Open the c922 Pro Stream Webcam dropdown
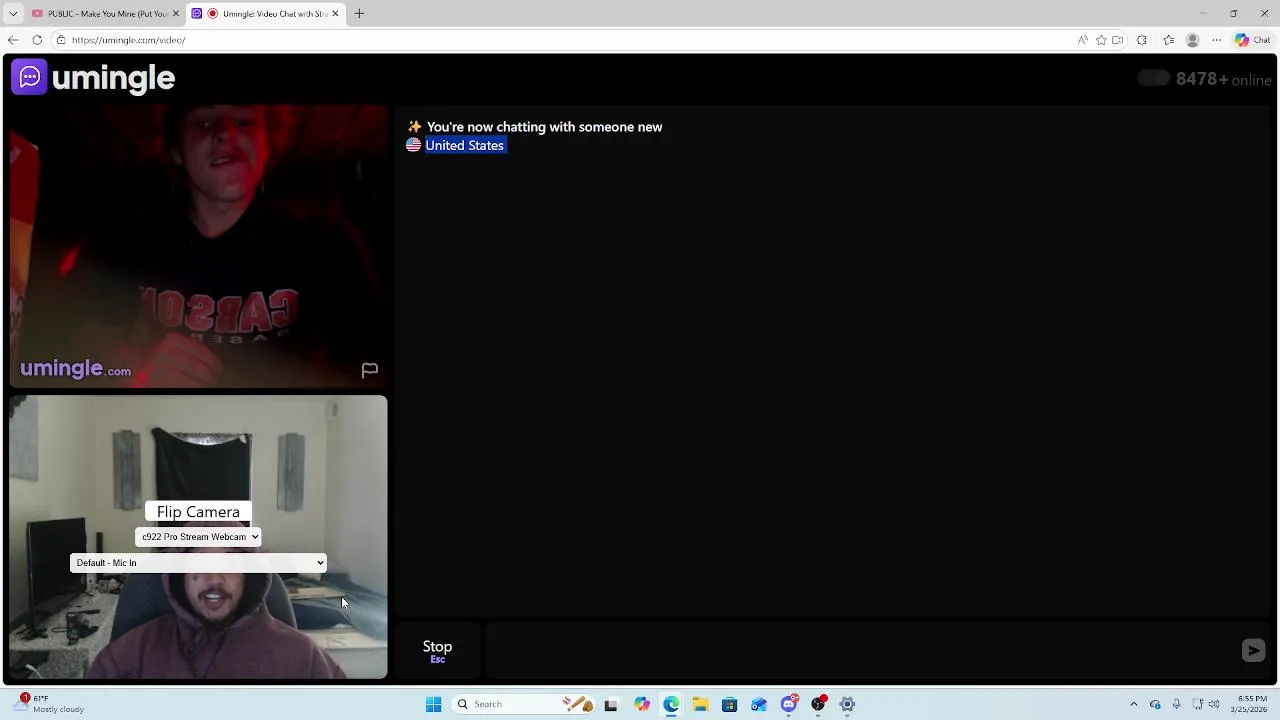The height and width of the screenshot is (720, 1280). 198,537
